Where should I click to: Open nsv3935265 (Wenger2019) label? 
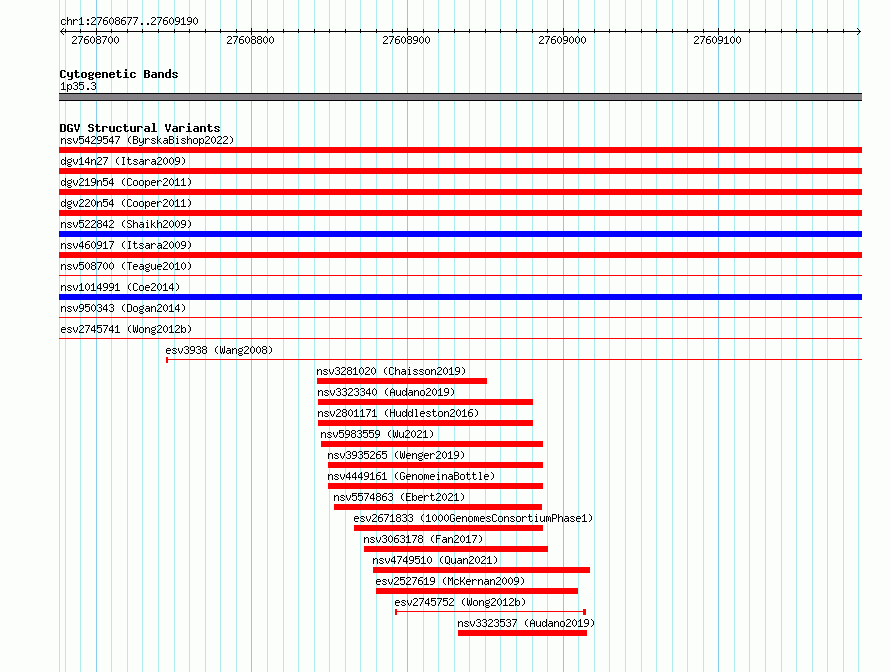[x=396, y=455]
